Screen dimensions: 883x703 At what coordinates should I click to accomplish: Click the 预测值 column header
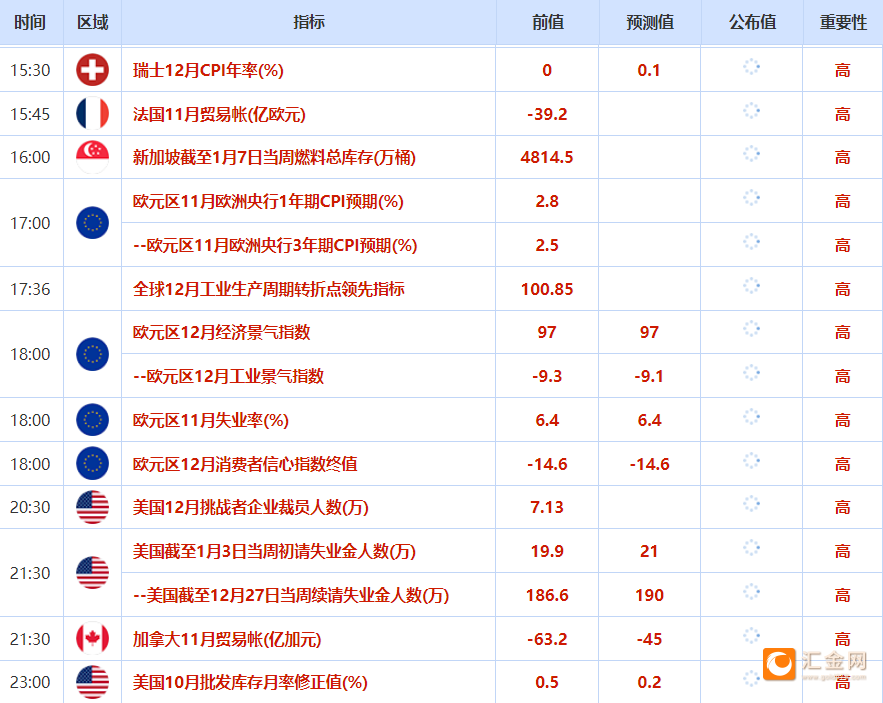point(648,22)
